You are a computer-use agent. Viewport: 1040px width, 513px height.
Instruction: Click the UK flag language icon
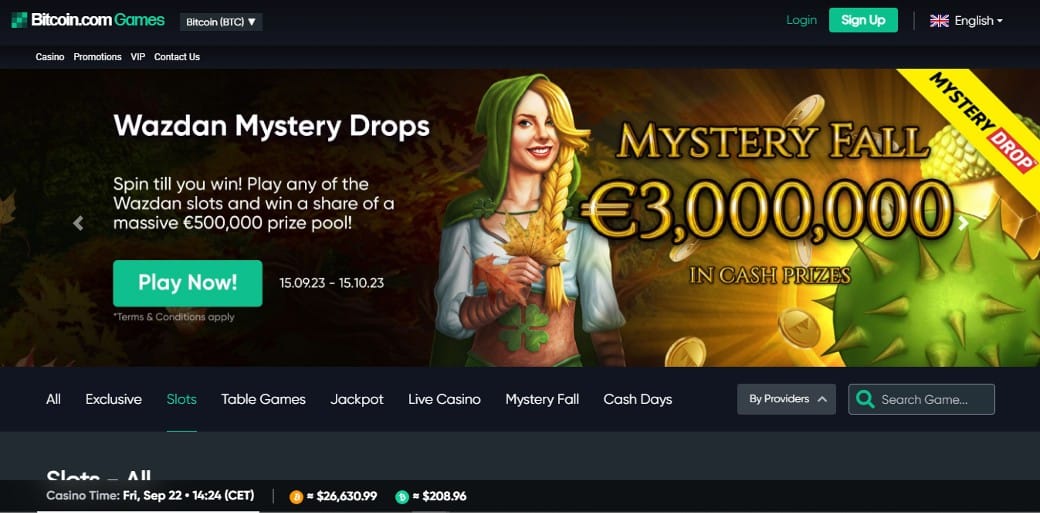pyautogui.click(x=939, y=21)
